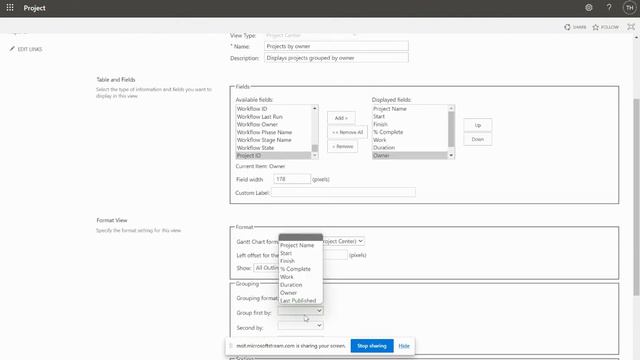Click Available fields scroll down arrow
Image resolution: width=640 pixels, height=360 pixels.
click(315, 156)
